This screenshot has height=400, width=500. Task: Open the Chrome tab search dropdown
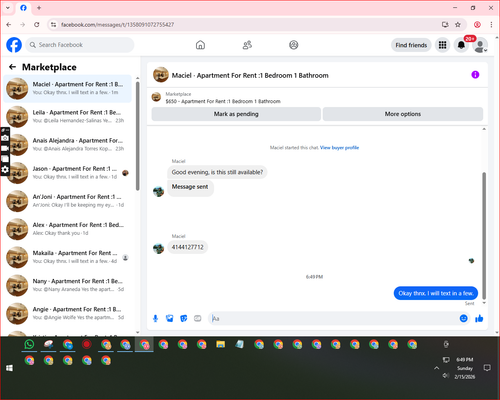point(8,8)
